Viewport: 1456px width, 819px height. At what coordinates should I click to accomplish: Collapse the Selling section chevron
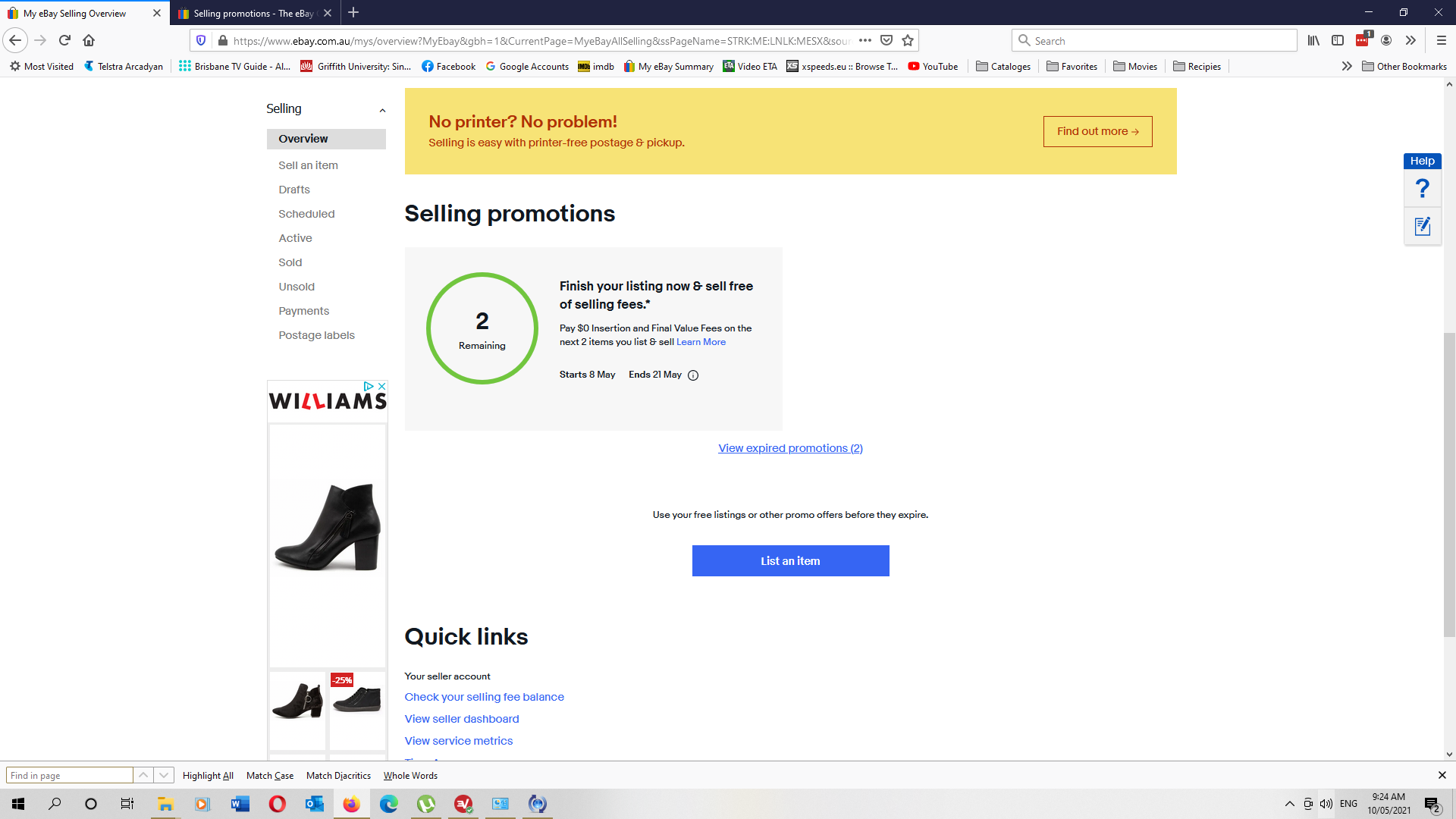pyautogui.click(x=381, y=110)
